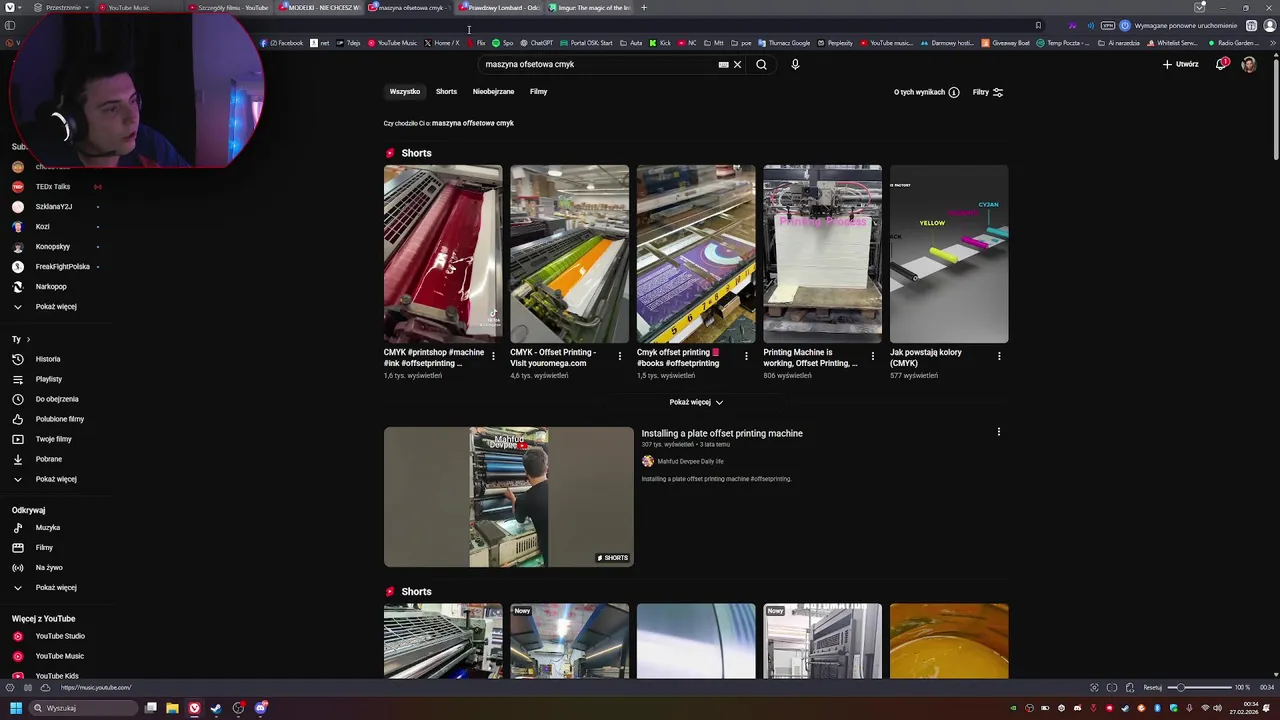Select the Wszystko filter chip
This screenshot has height=720, width=1280.
pyautogui.click(x=405, y=91)
